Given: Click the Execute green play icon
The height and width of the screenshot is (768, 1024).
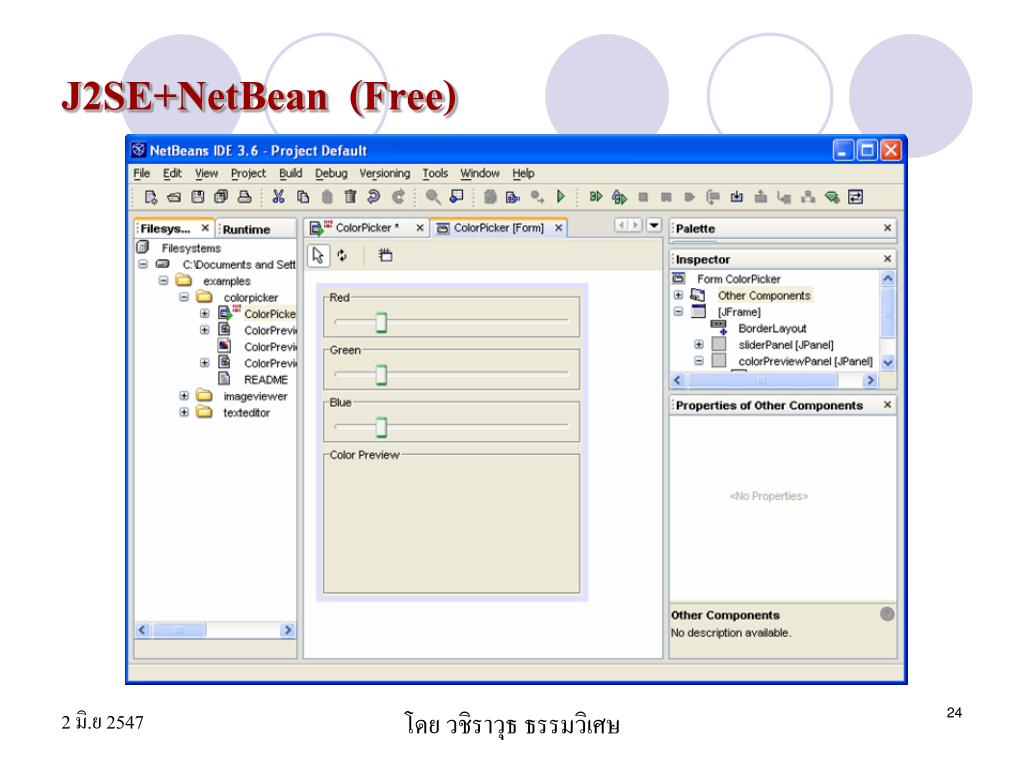Looking at the screenshot, I should tap(560, 197).
